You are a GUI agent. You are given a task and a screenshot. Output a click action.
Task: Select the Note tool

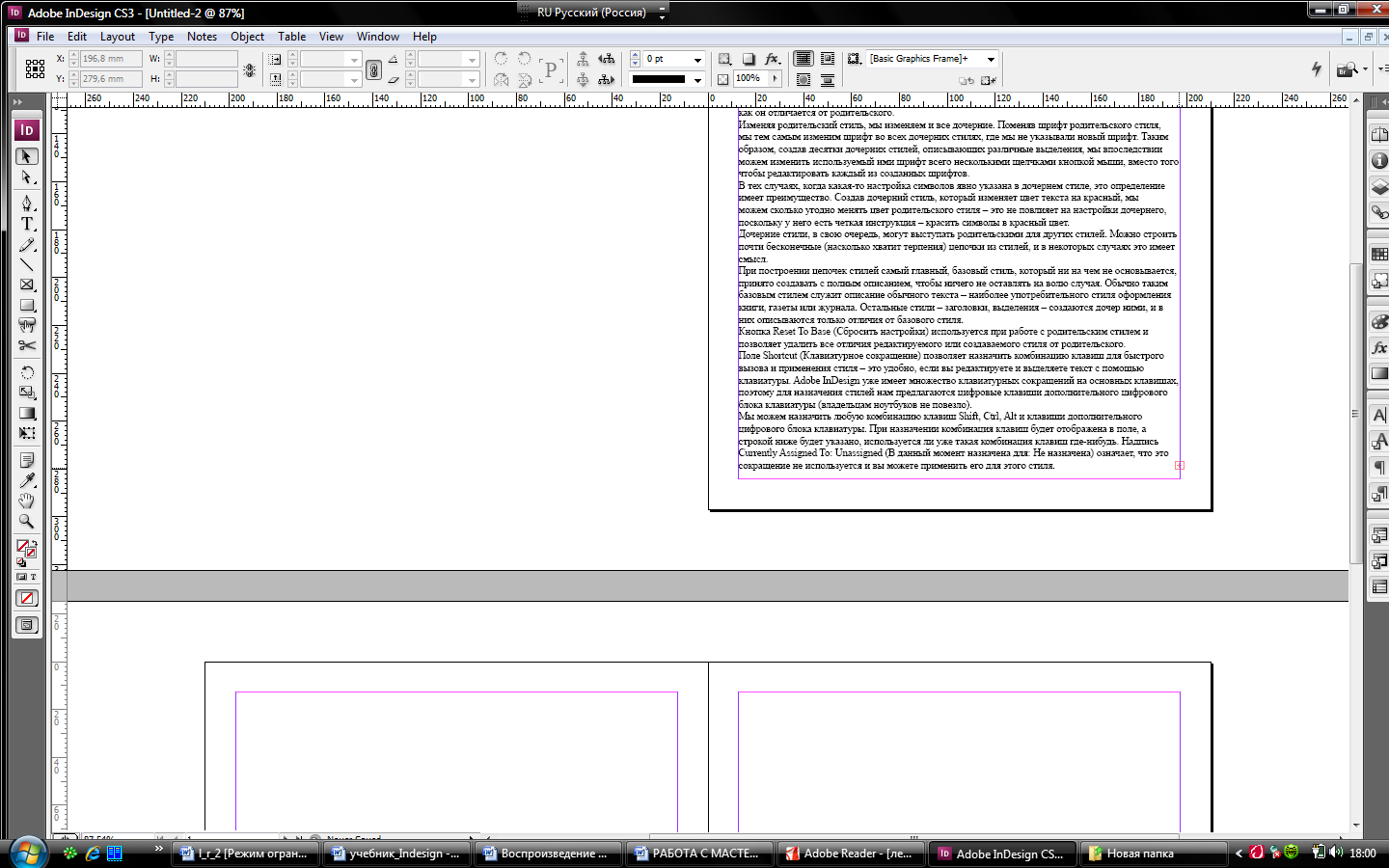coord(27,460)
